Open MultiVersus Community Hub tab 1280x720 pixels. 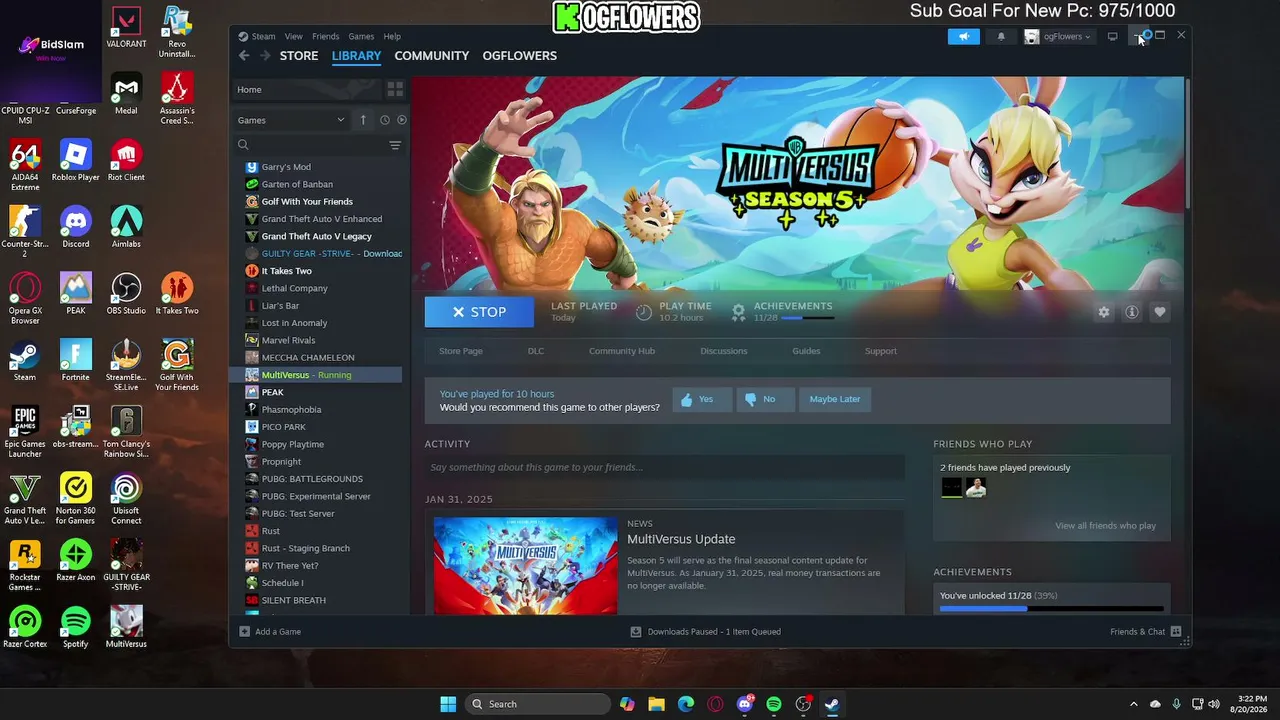[622, 351]
